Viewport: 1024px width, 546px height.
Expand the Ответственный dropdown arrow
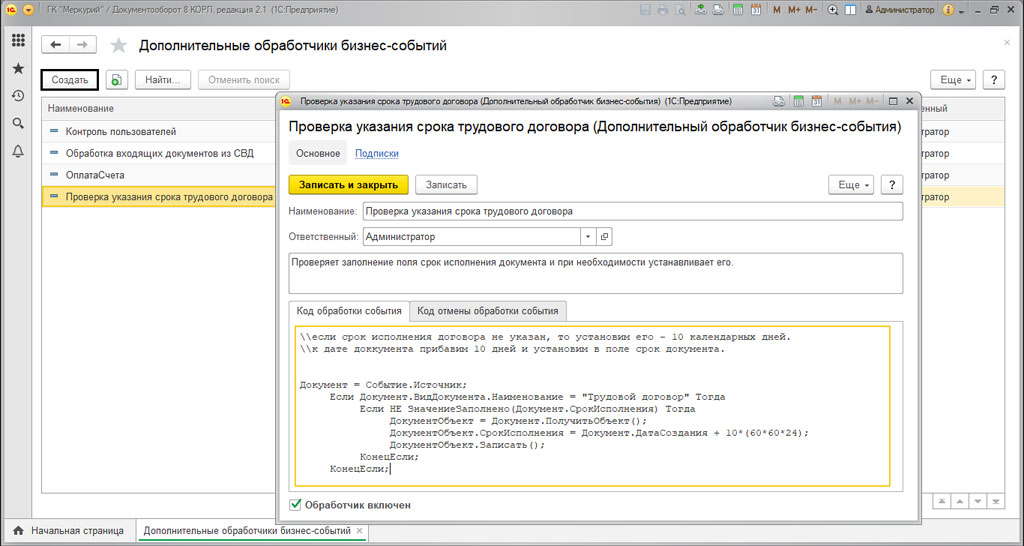tap(588, 237)
